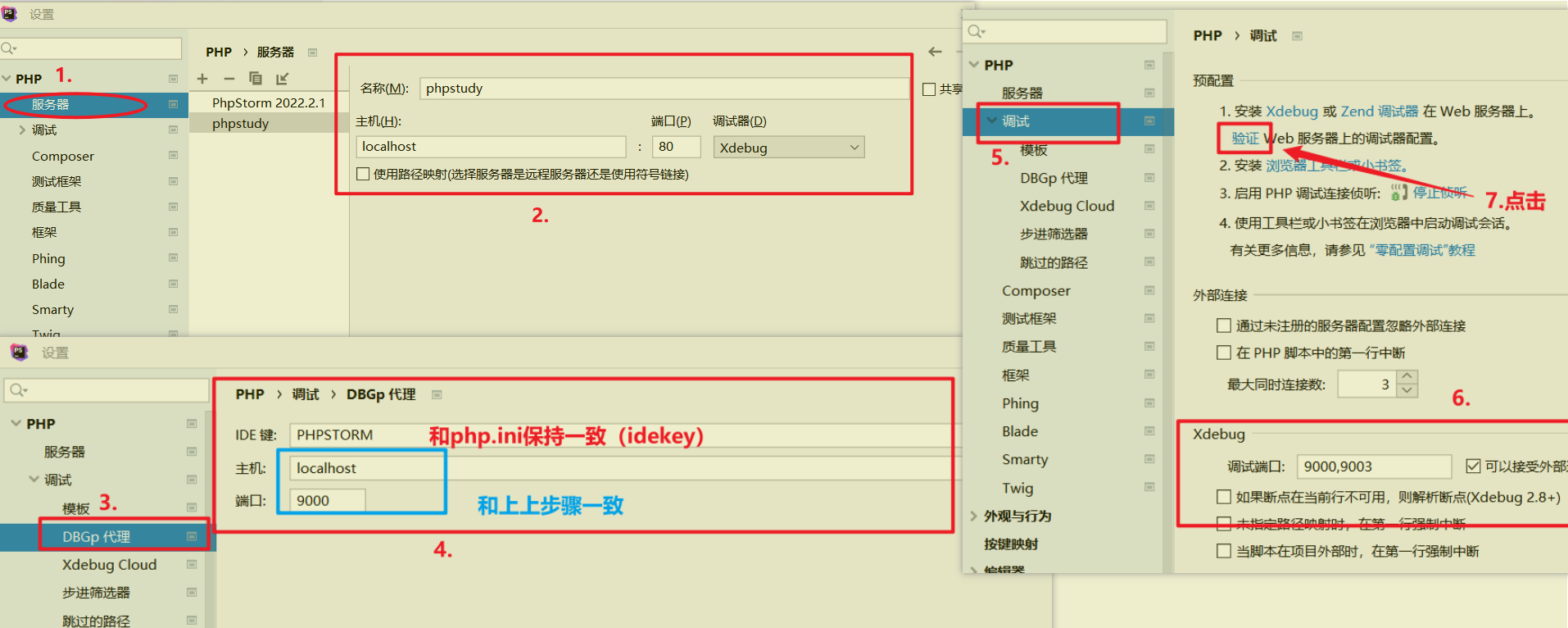Click the Twig row icon in the 调试 settings window
The height and width of the screenshot is (628, 1568).
click(x=1149, y=487)
